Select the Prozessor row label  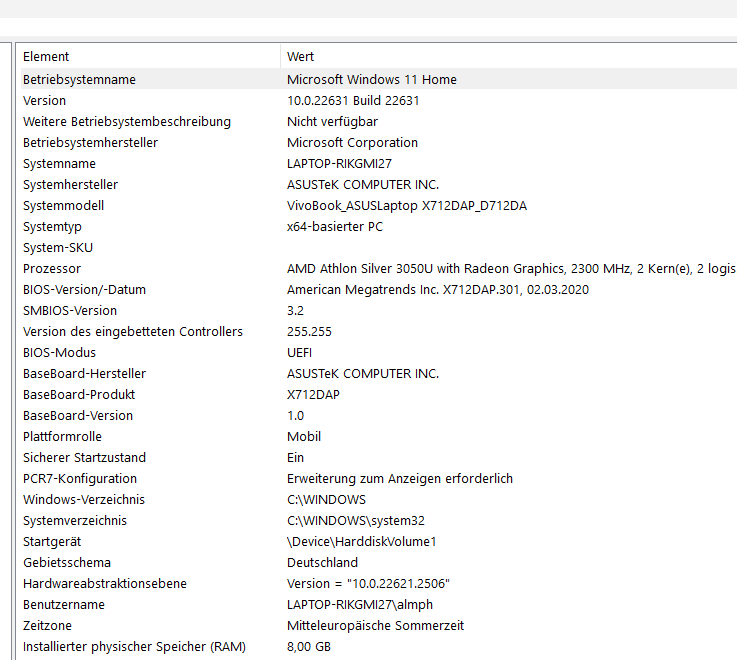52,268
